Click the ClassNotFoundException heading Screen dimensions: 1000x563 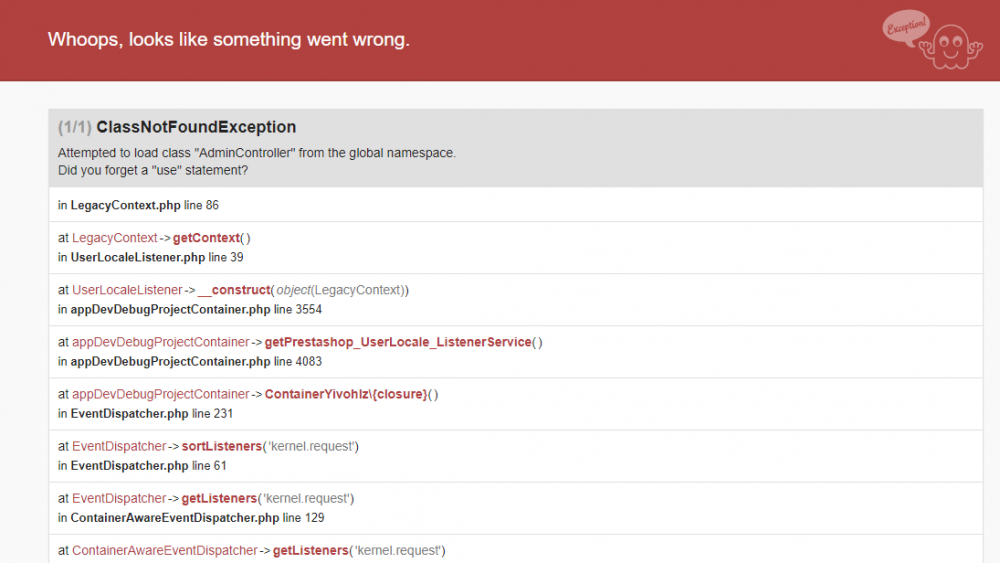pyautogui.click(x=196, y=127)
